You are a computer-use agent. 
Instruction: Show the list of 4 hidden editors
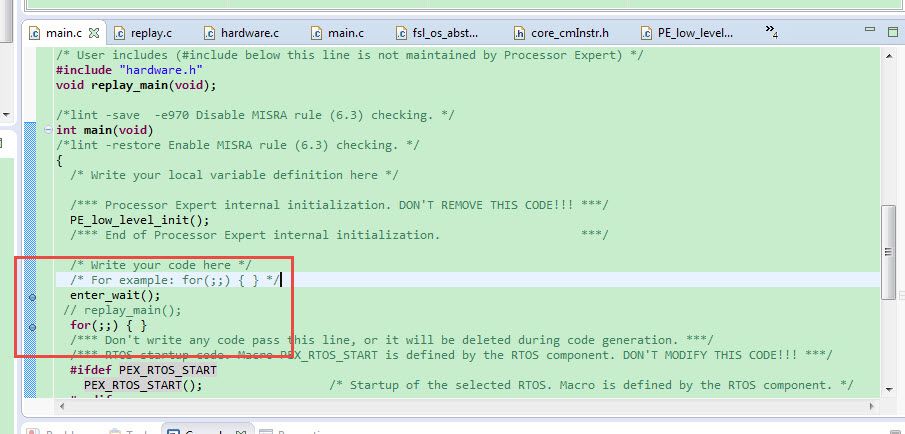click(772, 31)
